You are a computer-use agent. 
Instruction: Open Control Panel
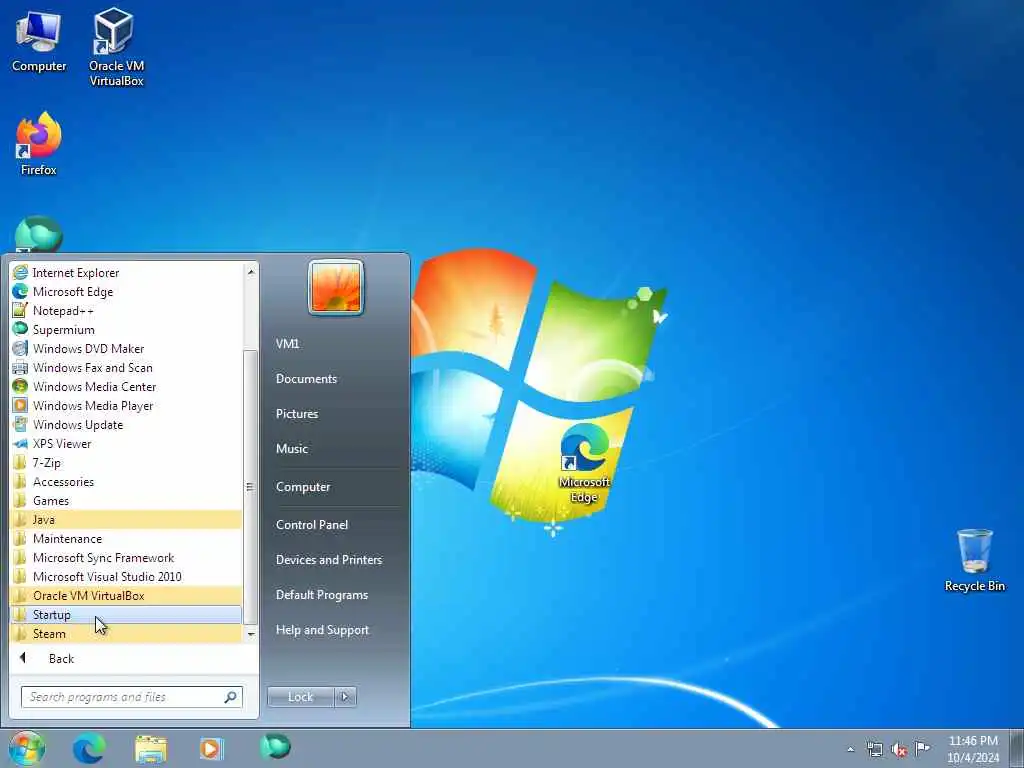(x=312, y=524)
